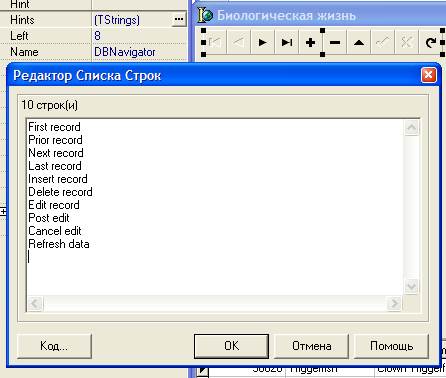Click the DBNavigator name value
The height and width of the screenshot is (378, 446).
click(125, 52)
